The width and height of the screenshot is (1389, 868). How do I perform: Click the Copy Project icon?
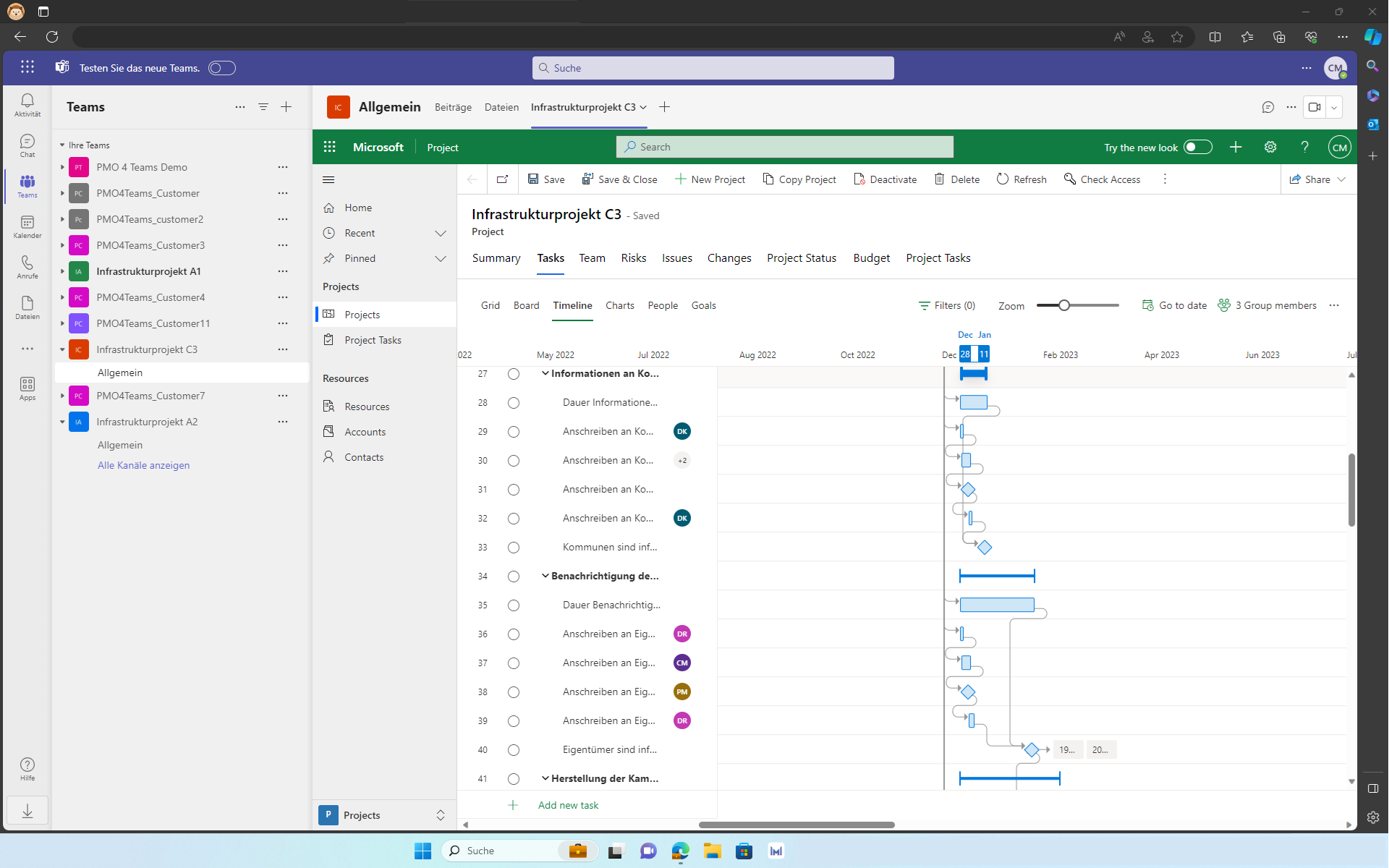(768, 179)
